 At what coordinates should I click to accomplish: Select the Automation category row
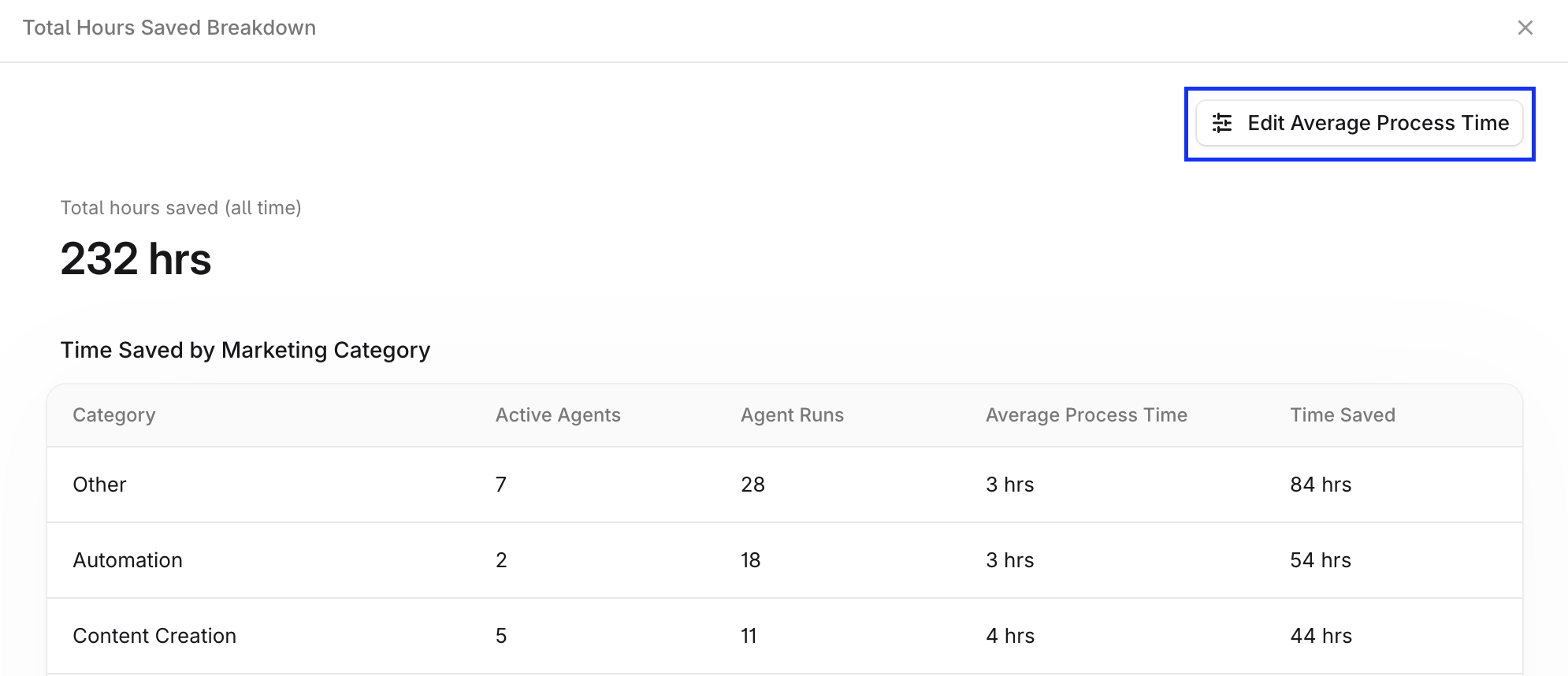click(785, 560)
